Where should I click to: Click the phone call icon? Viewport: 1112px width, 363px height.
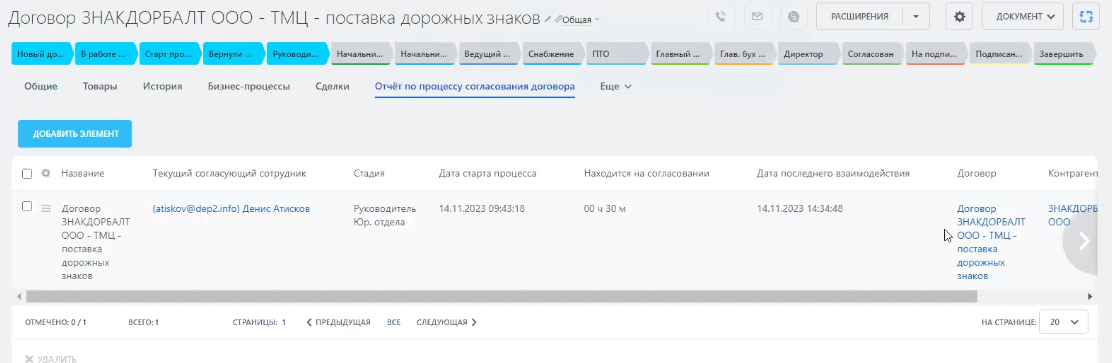pyautogui.click(x=721, y=16)
